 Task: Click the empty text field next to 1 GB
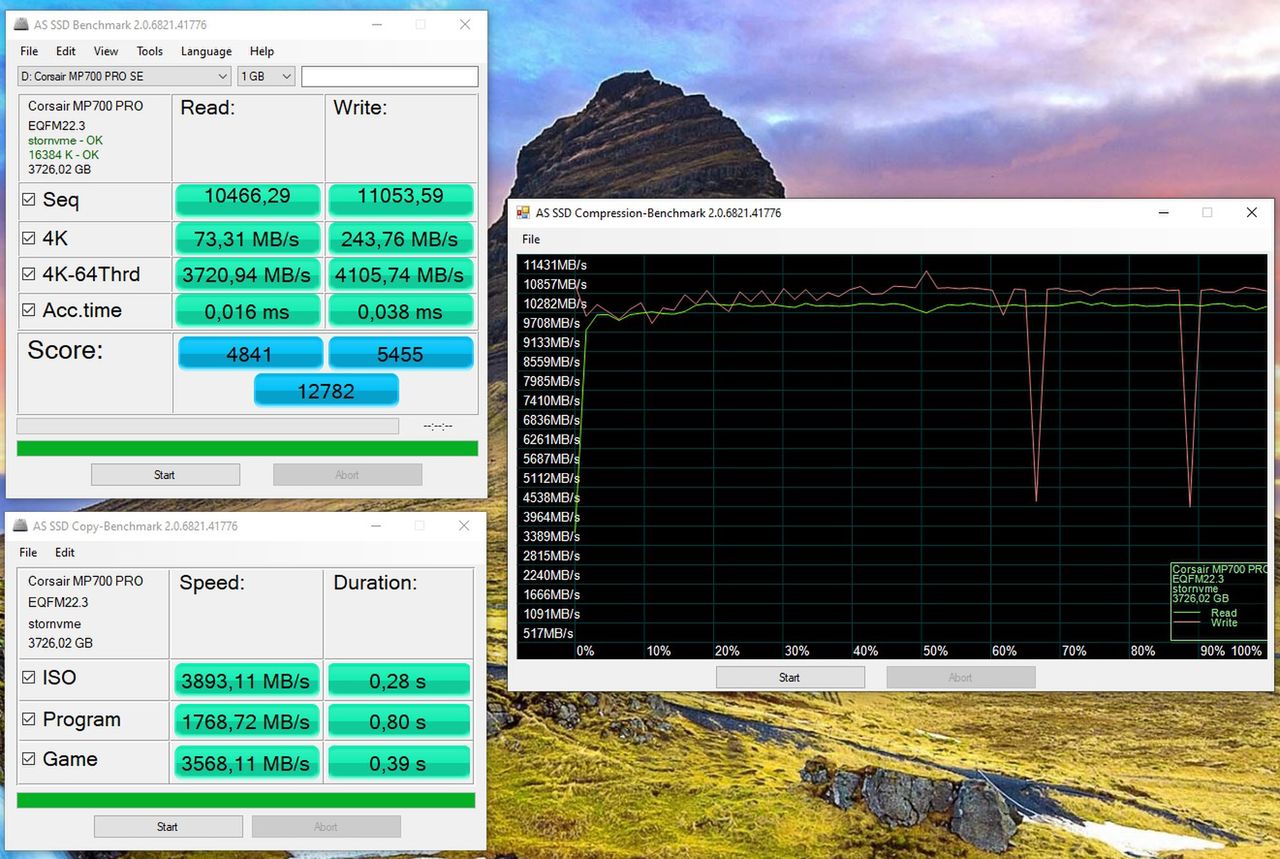[390, 76]
